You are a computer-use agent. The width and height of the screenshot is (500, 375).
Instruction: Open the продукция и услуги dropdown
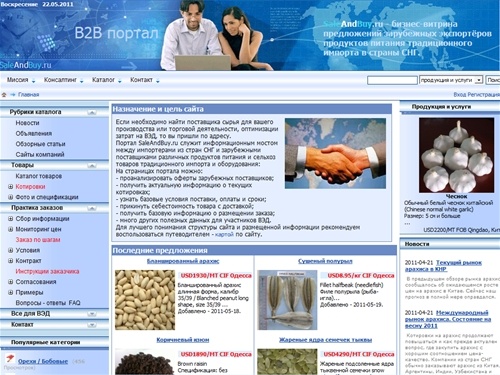click(451, 80)
